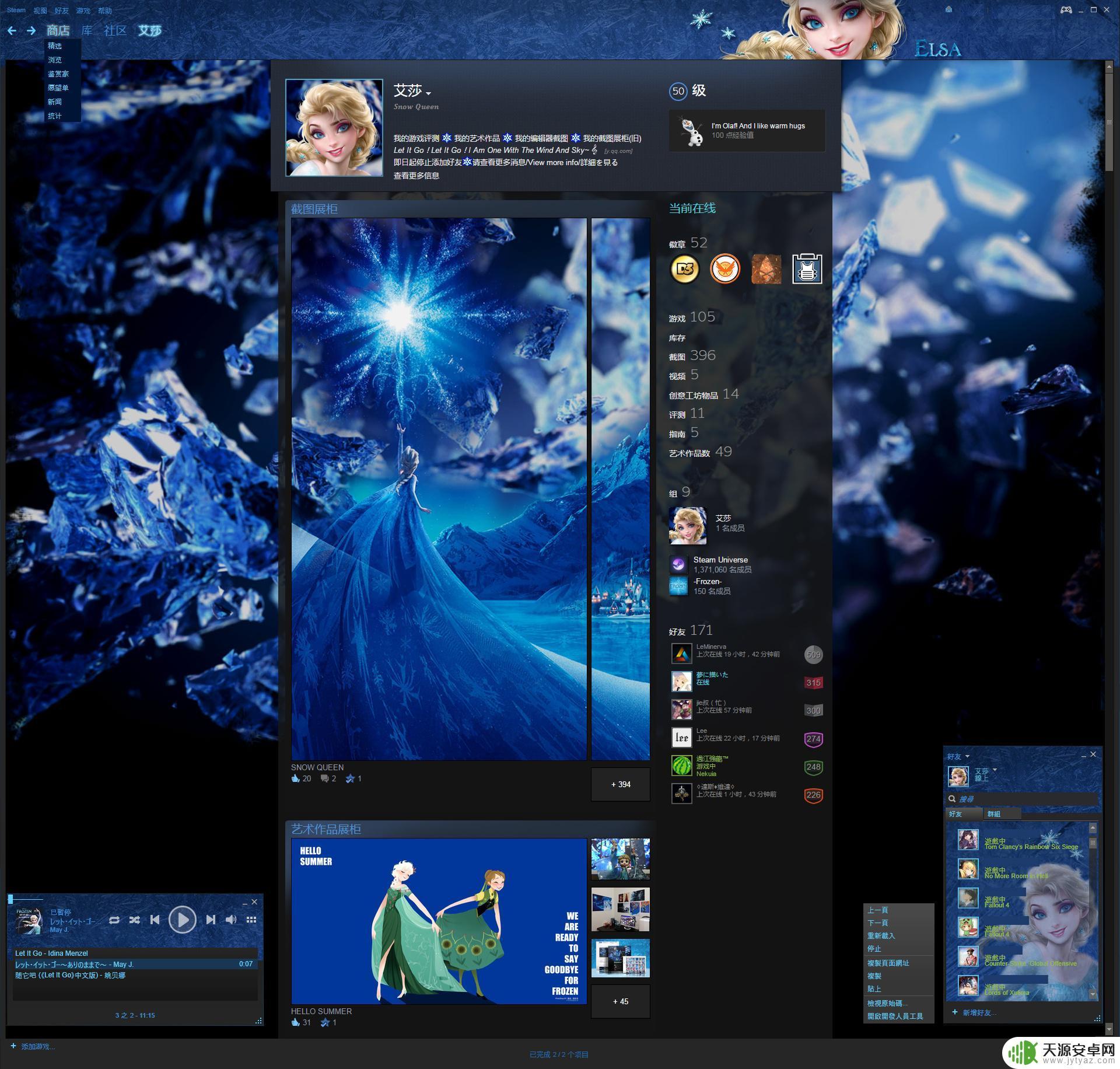
Task: Click the Olaf warm hugs badge icon
Action: pos(691,131)
